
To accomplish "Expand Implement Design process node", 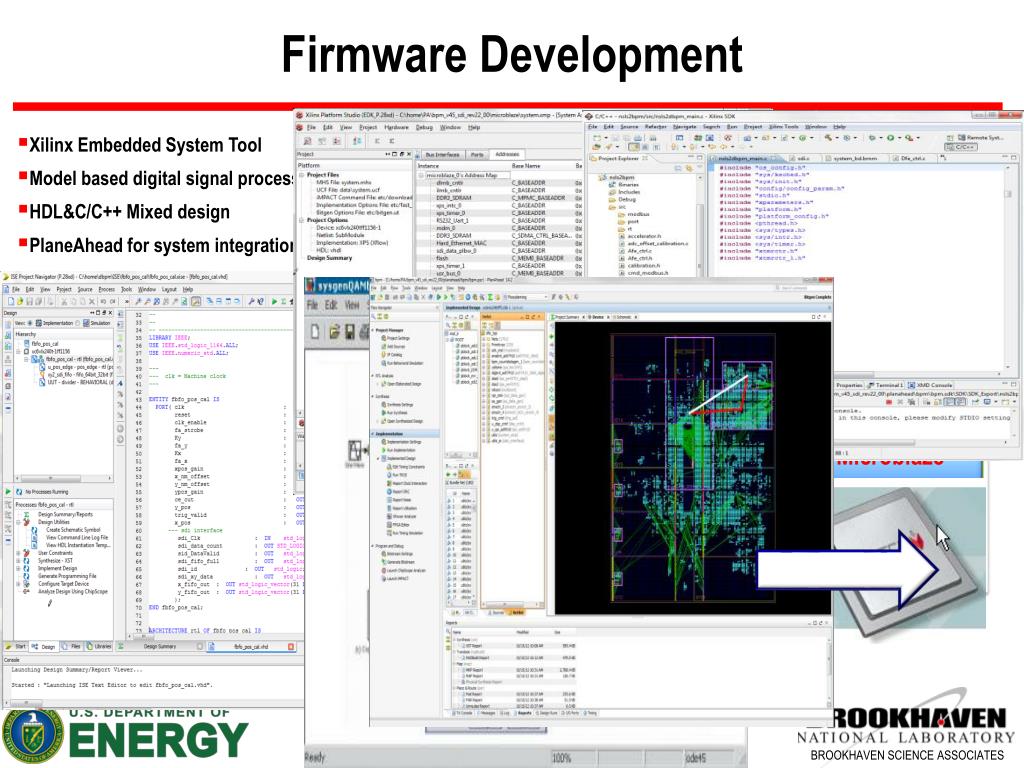I will coord(18,568).
